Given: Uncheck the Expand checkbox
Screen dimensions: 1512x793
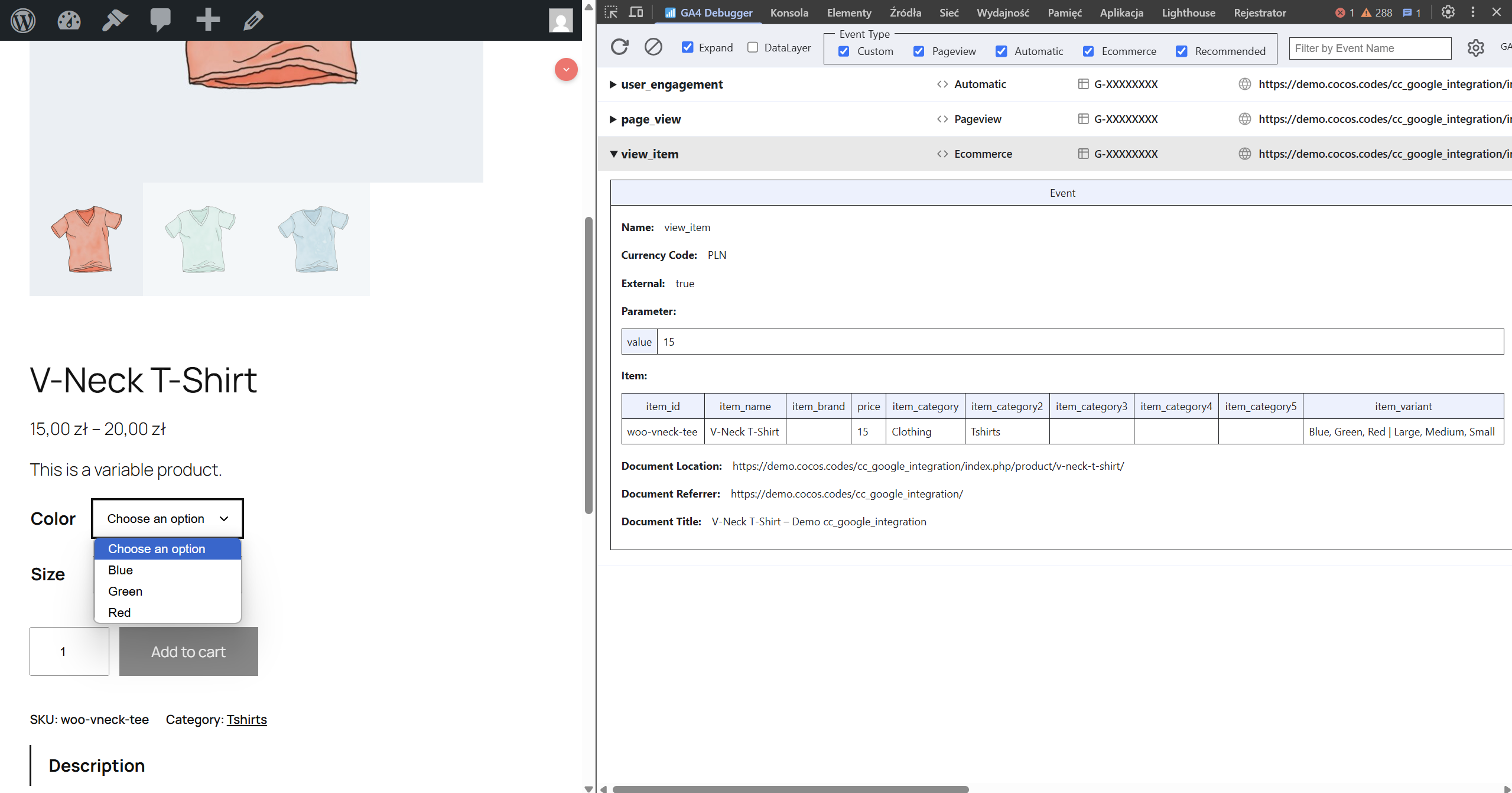Looking at the screenshot, I should click(x=687, y=47).
